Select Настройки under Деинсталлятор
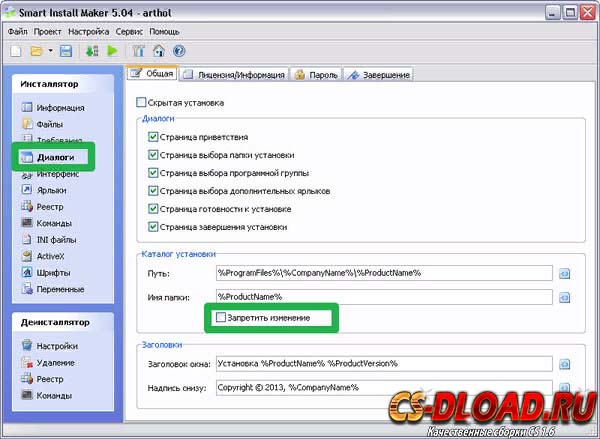Viewport: 600px width, 439px height. [49, 346]
